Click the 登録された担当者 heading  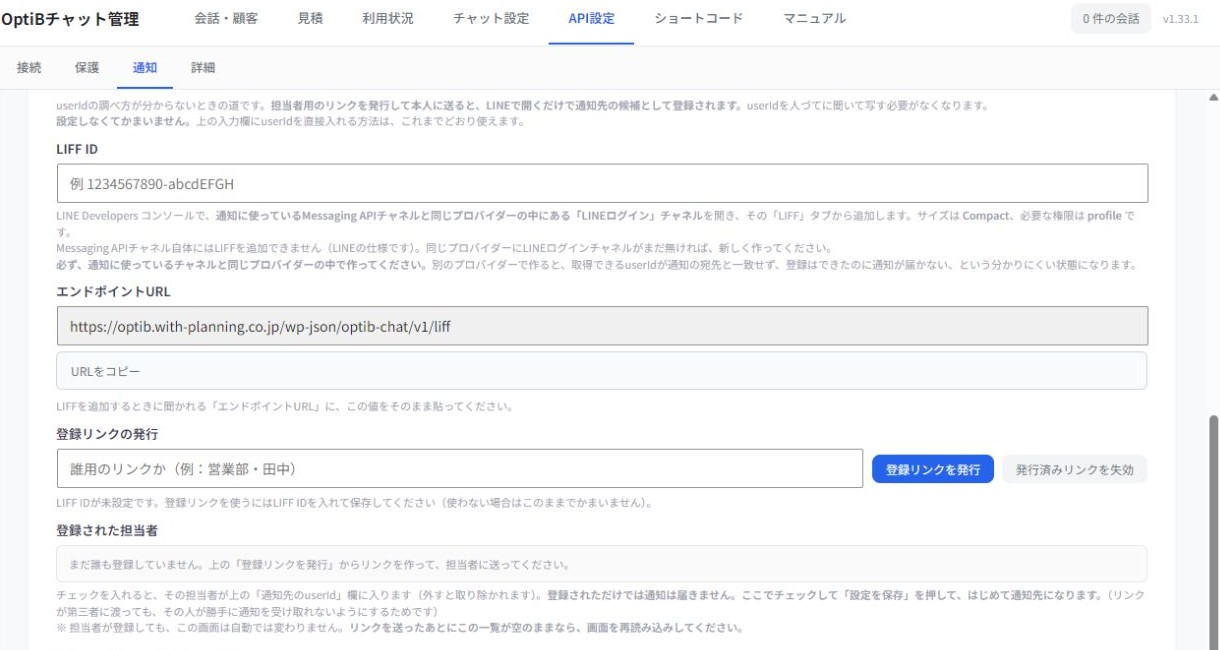click(107, 530)
